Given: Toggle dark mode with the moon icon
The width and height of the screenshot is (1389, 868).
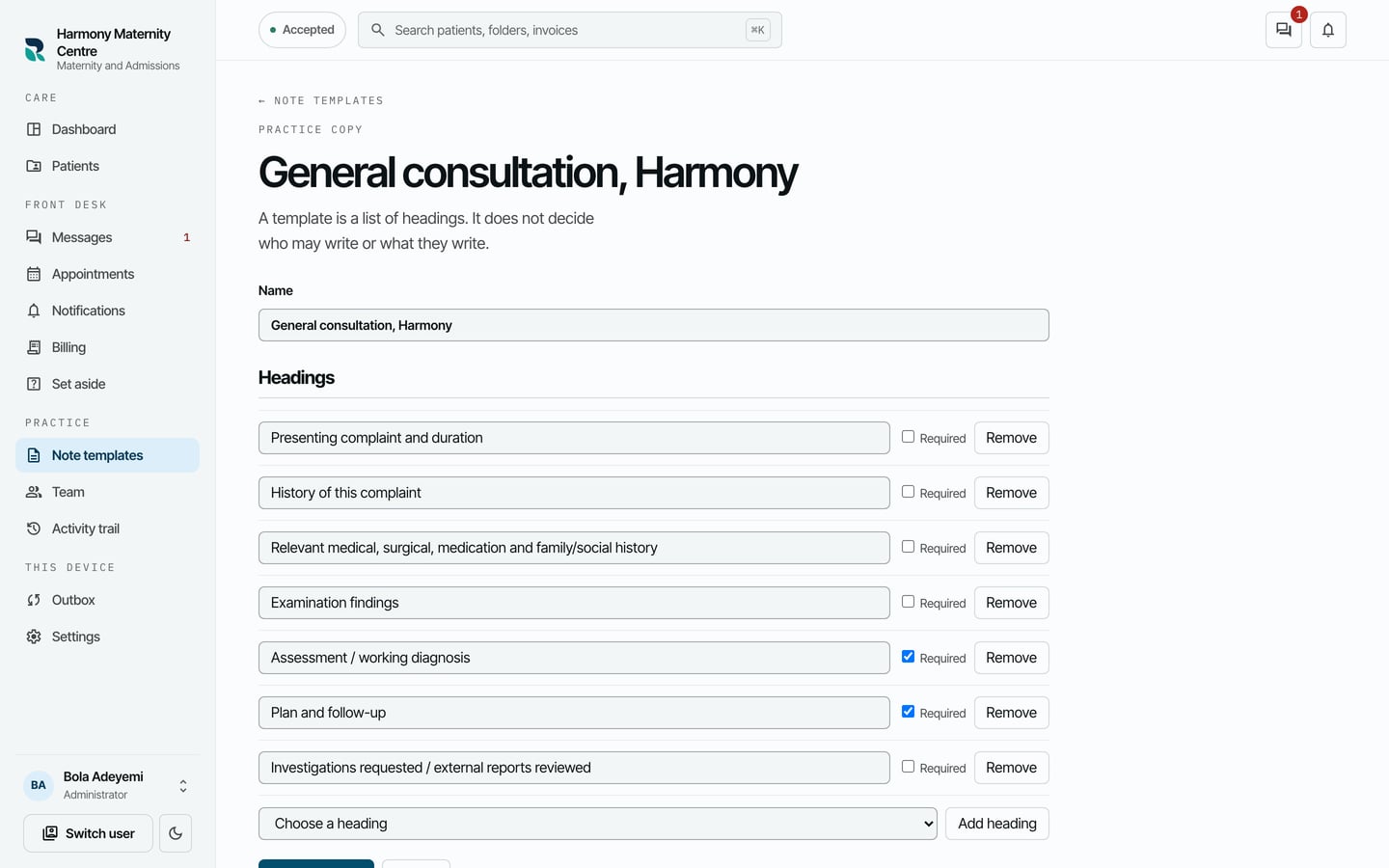Looking at the screenshot, I should click(x=176, y=833).
